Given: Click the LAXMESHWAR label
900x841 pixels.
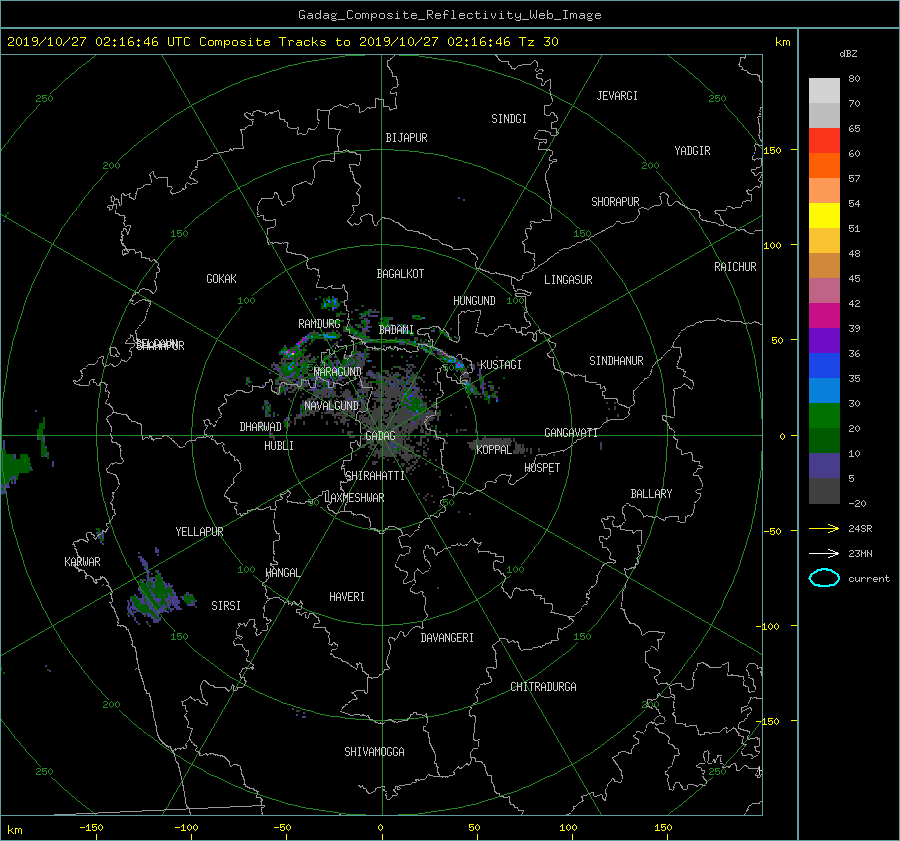Looking at the screenshot, I should point(354,498).
